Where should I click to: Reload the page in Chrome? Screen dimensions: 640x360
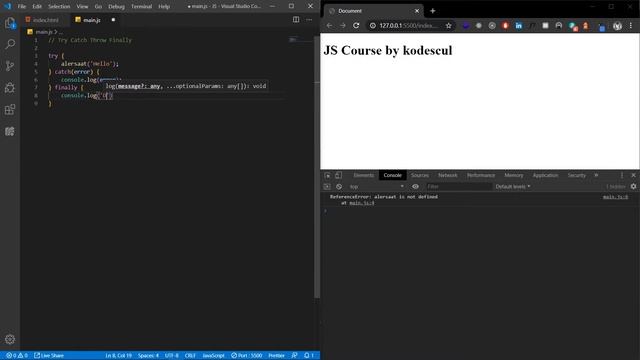[356, 25]
